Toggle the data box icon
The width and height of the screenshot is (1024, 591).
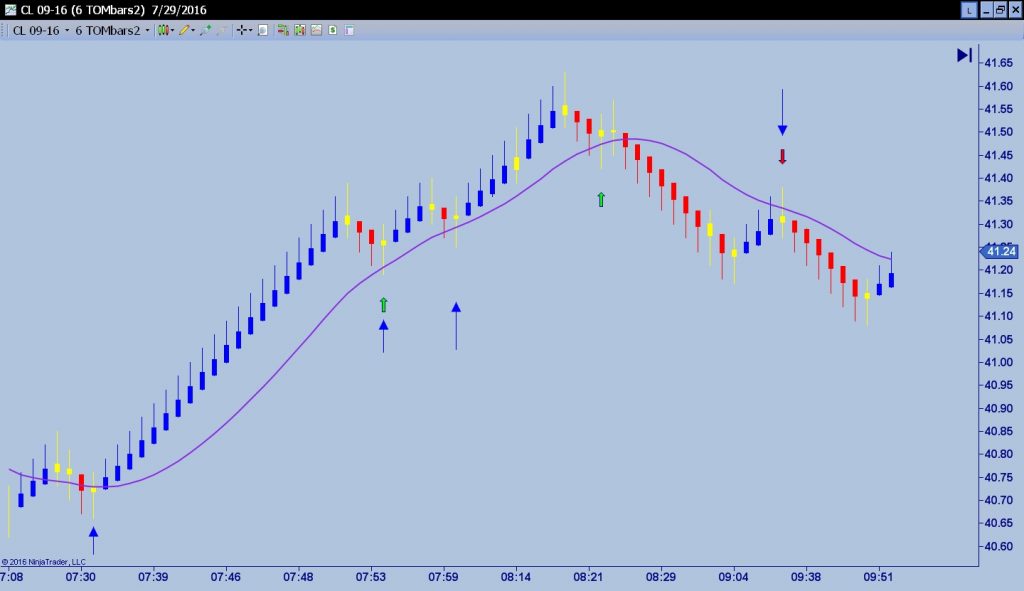click(x=263, y=30)
